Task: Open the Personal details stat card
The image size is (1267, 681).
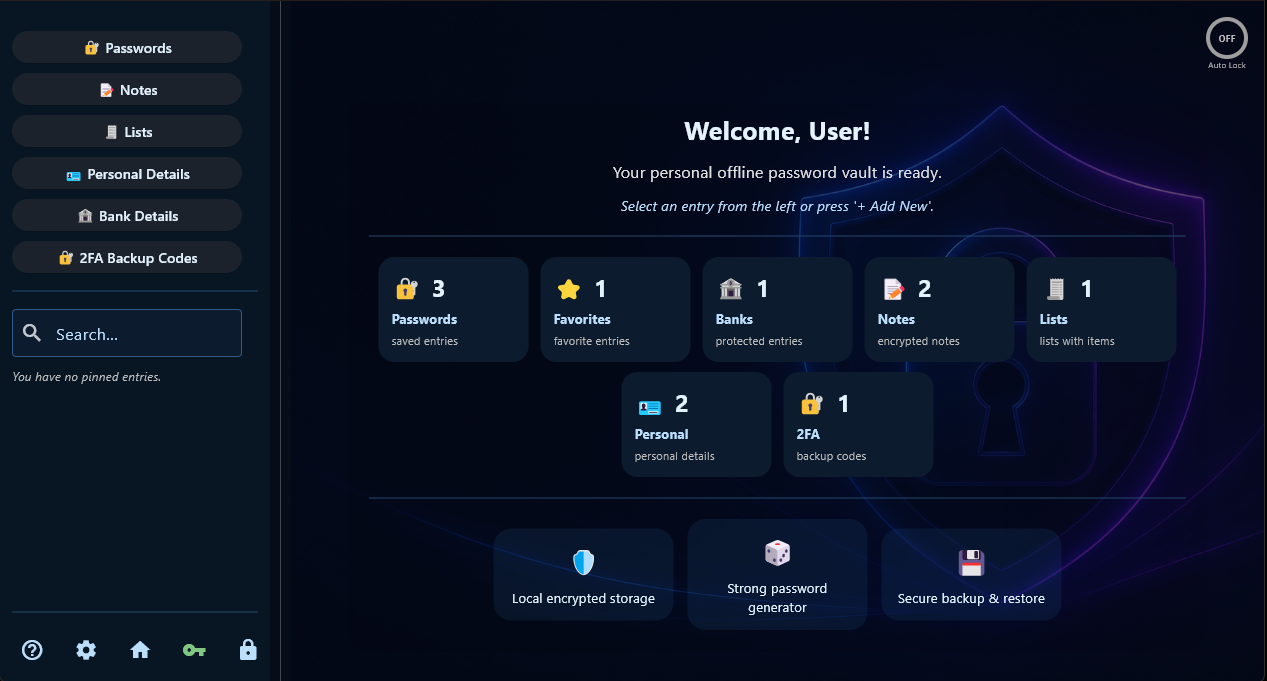Action: (x=696, y=424)
